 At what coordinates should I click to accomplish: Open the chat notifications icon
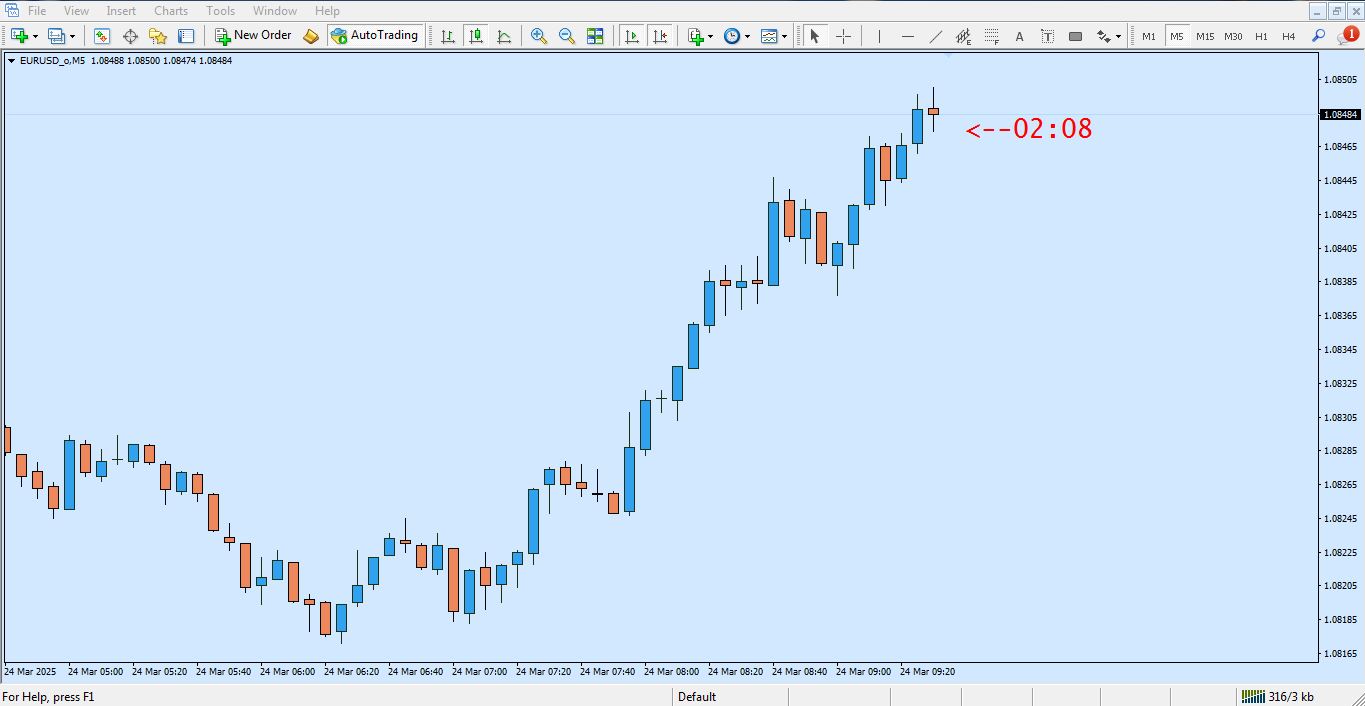coord(1346,36)
